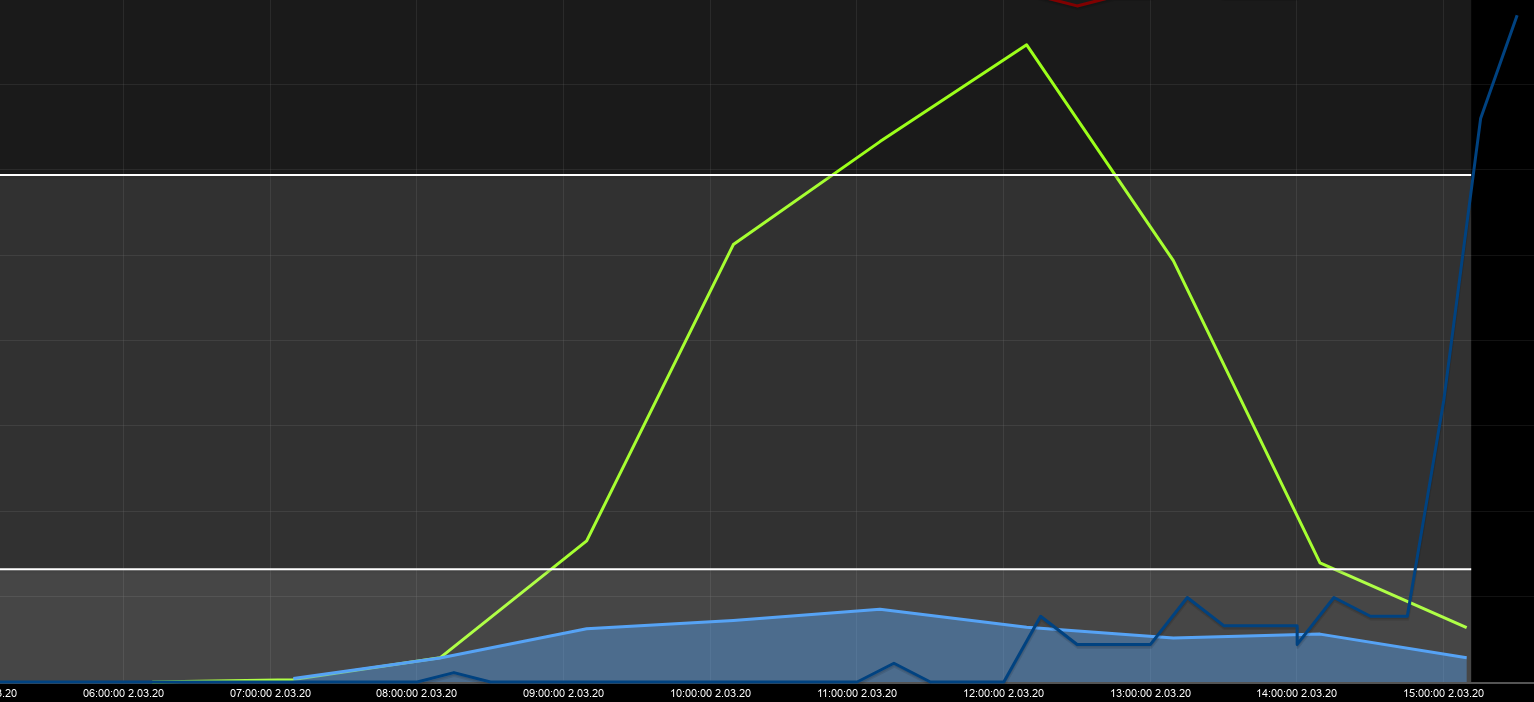
Task: Click the 07:00:00 2.03.20 time axis label
Action: (270, 693)
